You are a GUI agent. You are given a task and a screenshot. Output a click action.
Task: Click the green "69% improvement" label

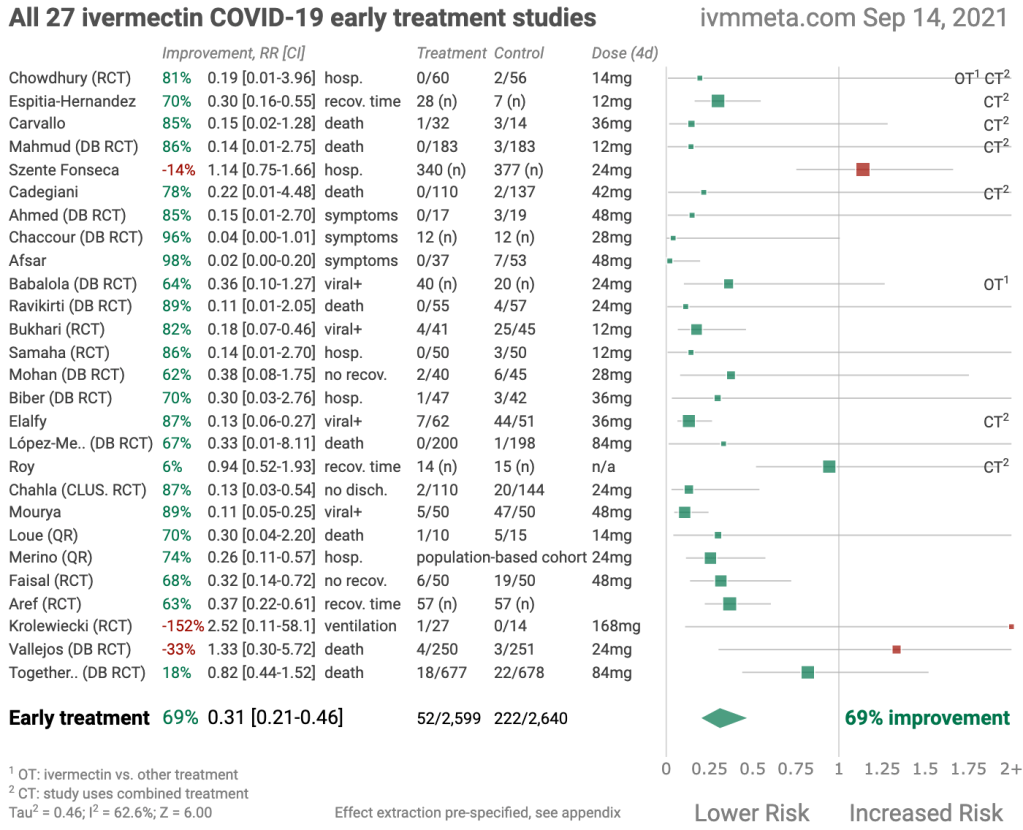coord(927,718)
